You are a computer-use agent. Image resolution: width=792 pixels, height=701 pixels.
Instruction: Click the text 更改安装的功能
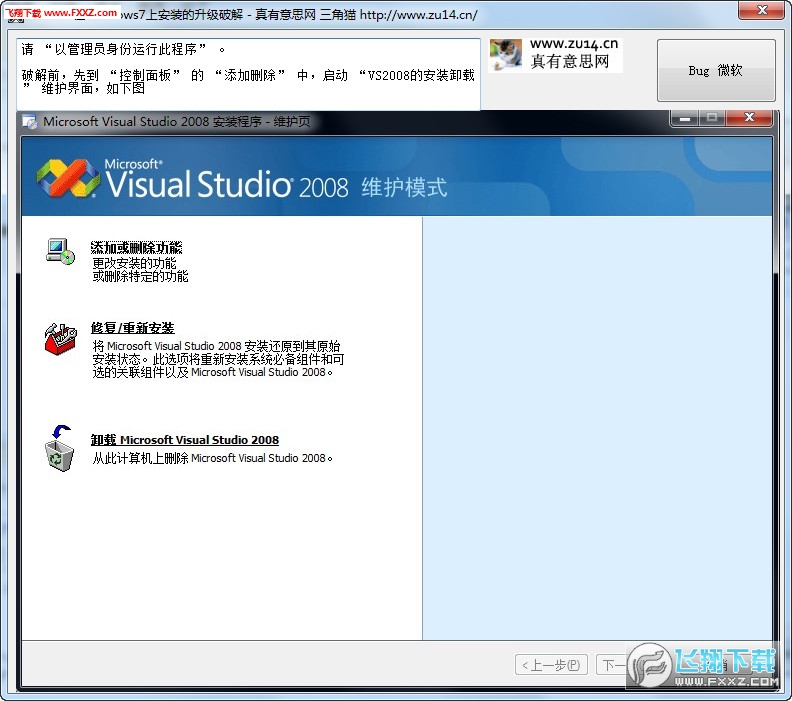134,263
